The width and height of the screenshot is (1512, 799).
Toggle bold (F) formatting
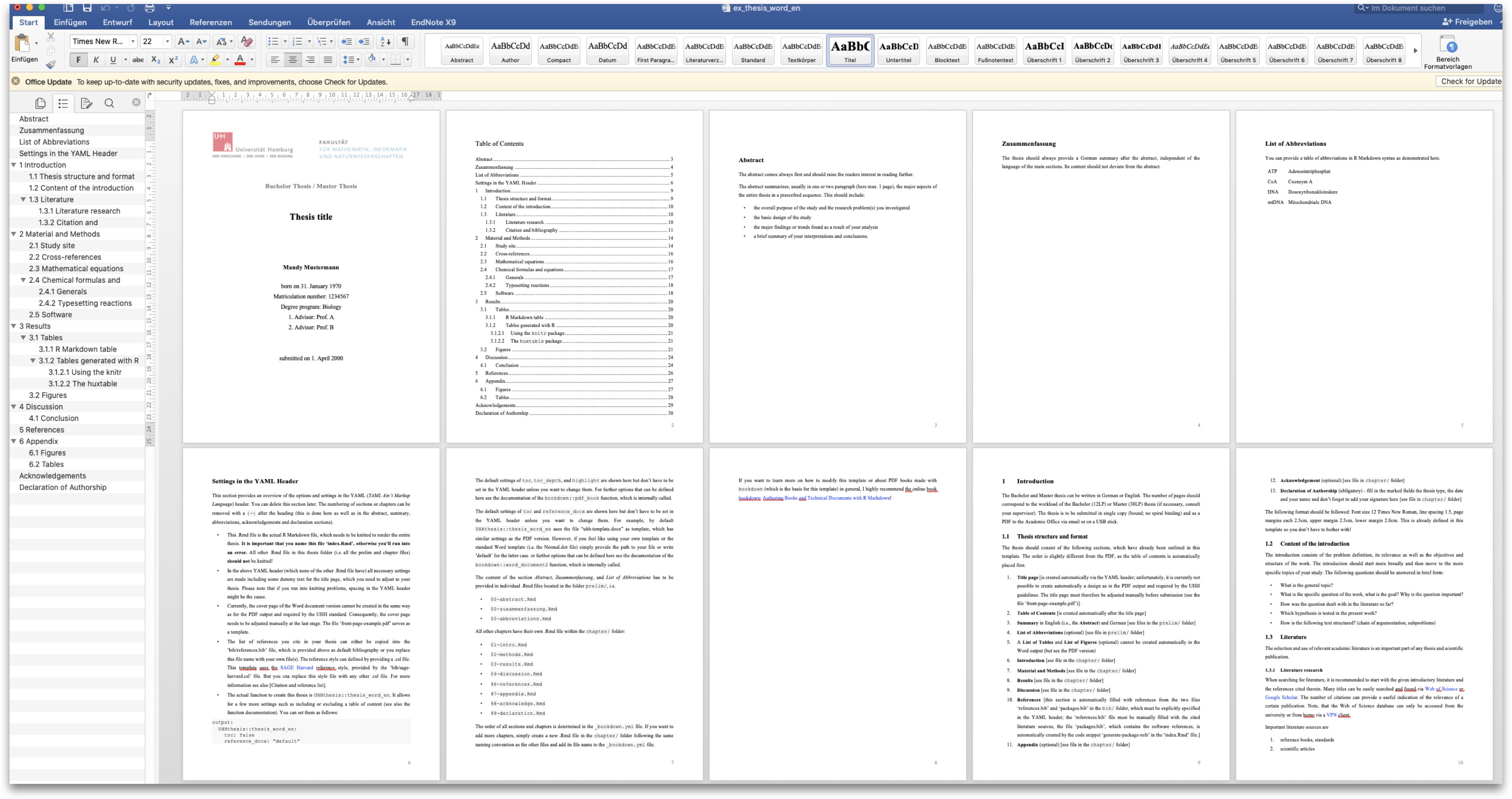(78, 59)
